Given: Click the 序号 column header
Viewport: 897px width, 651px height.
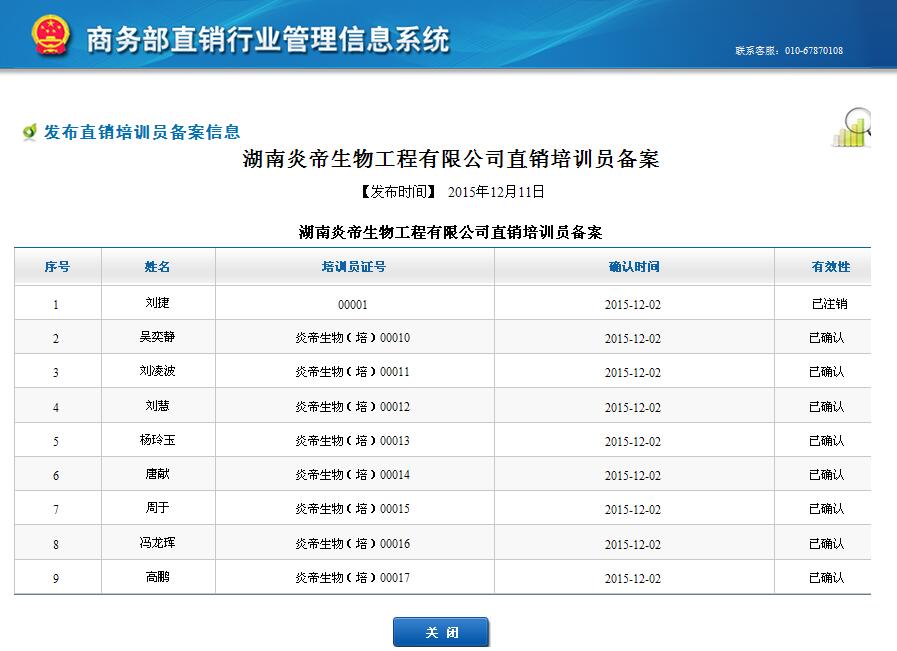Looking at the screenshot, I should click(57, 267).
